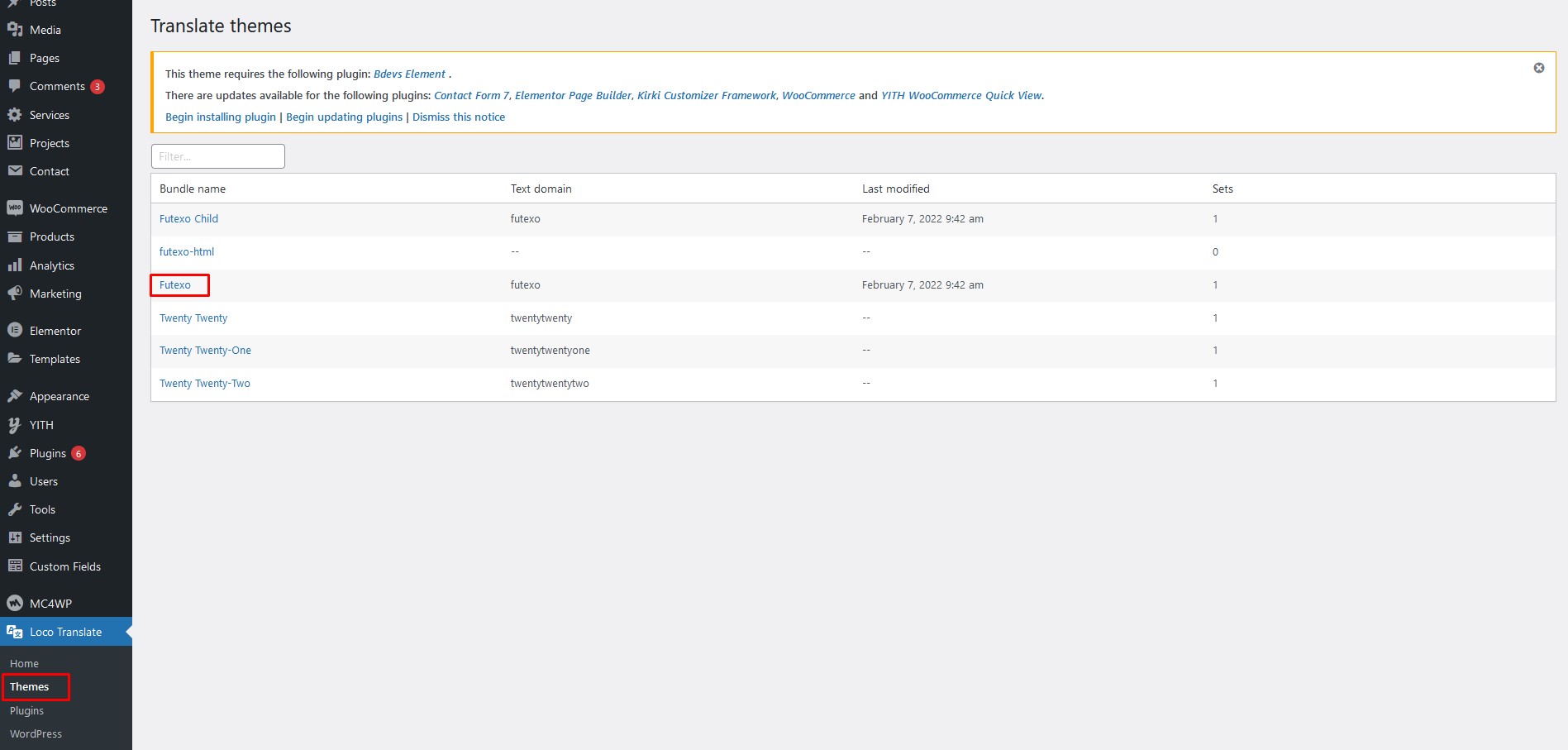Open the Comments menu item
The width and height of the screenshot is (1568, 750).
point(57,86)
